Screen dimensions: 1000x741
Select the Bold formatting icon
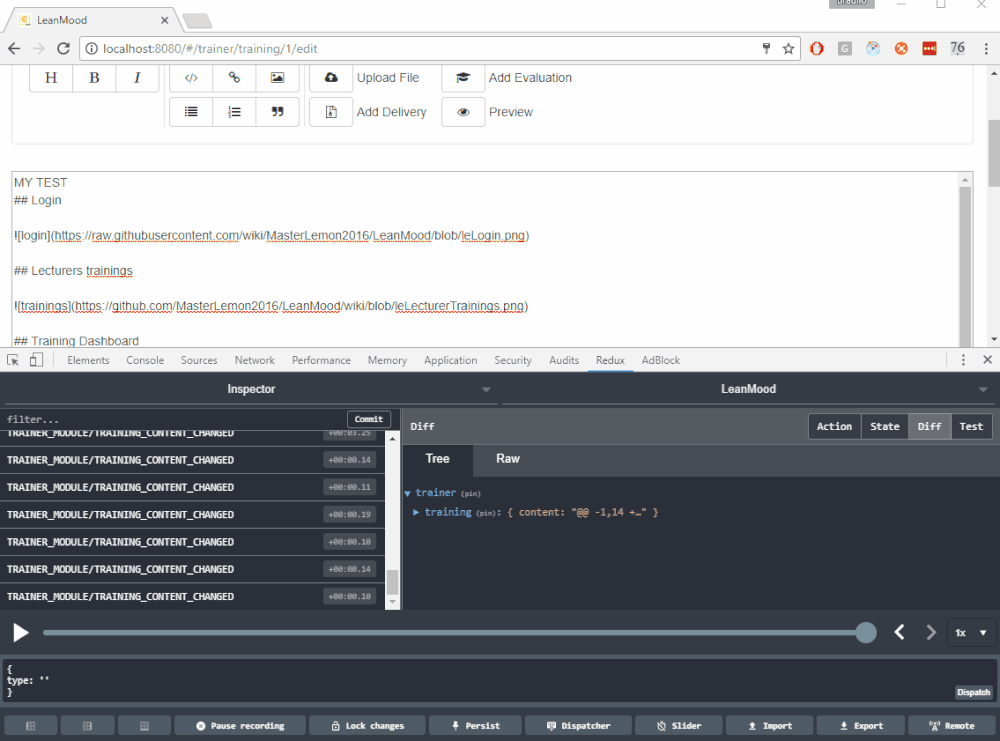pyautogui.click(x=93, y=77)
